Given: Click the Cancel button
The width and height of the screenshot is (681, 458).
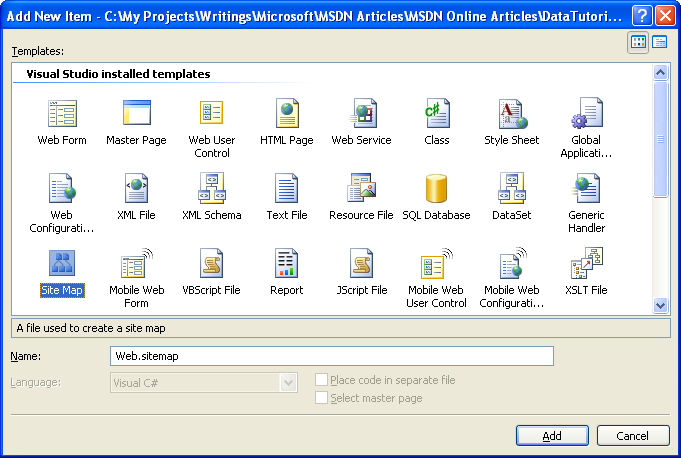Looking at the screenshot, I should pos(633,435).
